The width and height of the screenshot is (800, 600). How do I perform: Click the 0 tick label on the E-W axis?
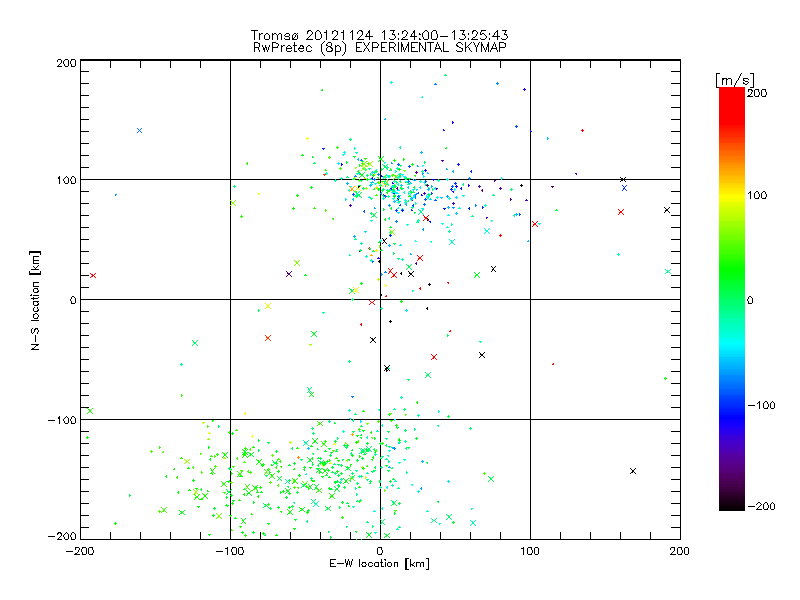point(380,551)
